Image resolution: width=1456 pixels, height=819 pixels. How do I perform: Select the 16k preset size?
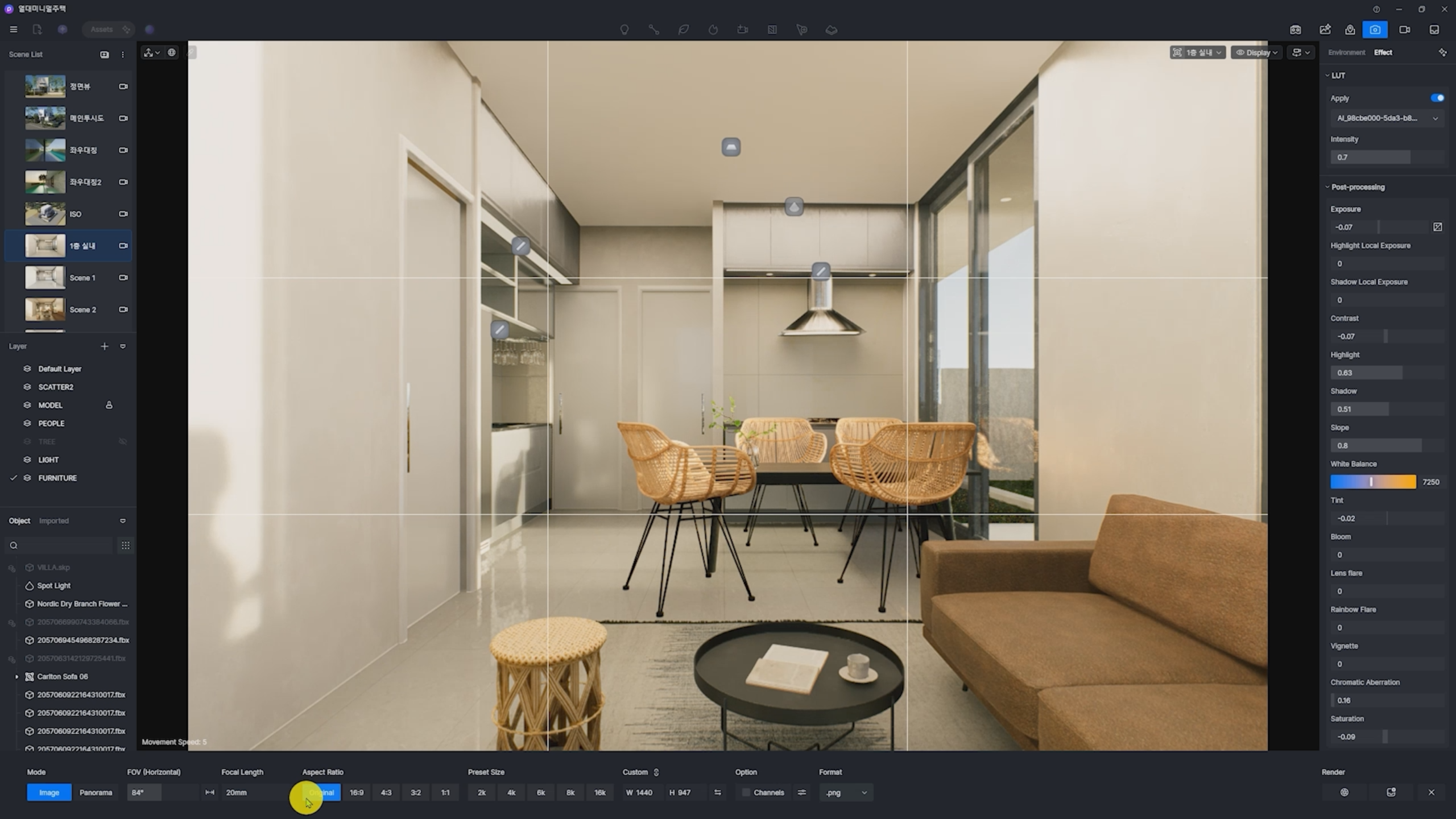pyautogui.click(x=600, y=792)
